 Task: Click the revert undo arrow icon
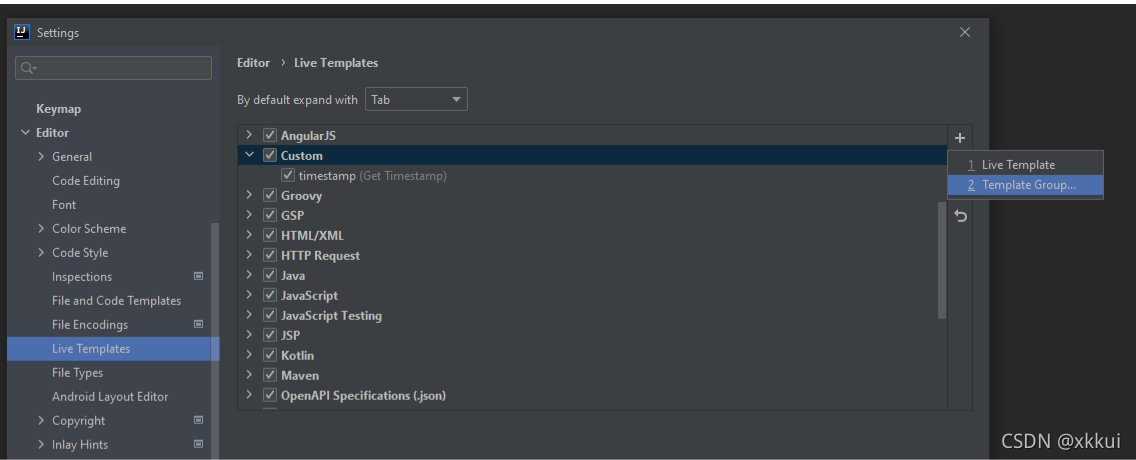960,216
